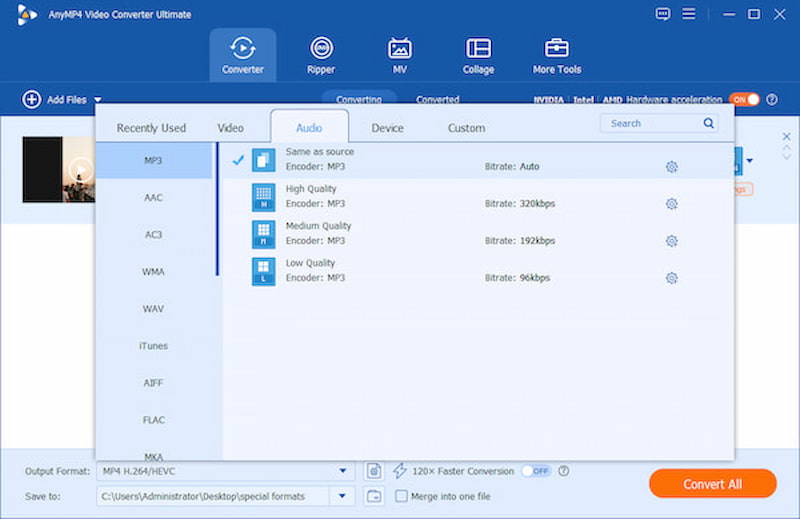The width and height of the screenshot is (800, 519).
Task: Click hardware acceleration help question icon
Action: tap(772, 99)
